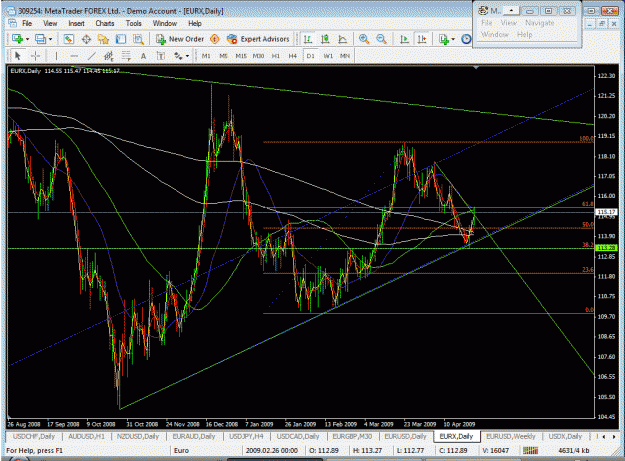Open the Market Watch panel icon
Viewport: 625px width, 461px height.
(x=69, y=39)
